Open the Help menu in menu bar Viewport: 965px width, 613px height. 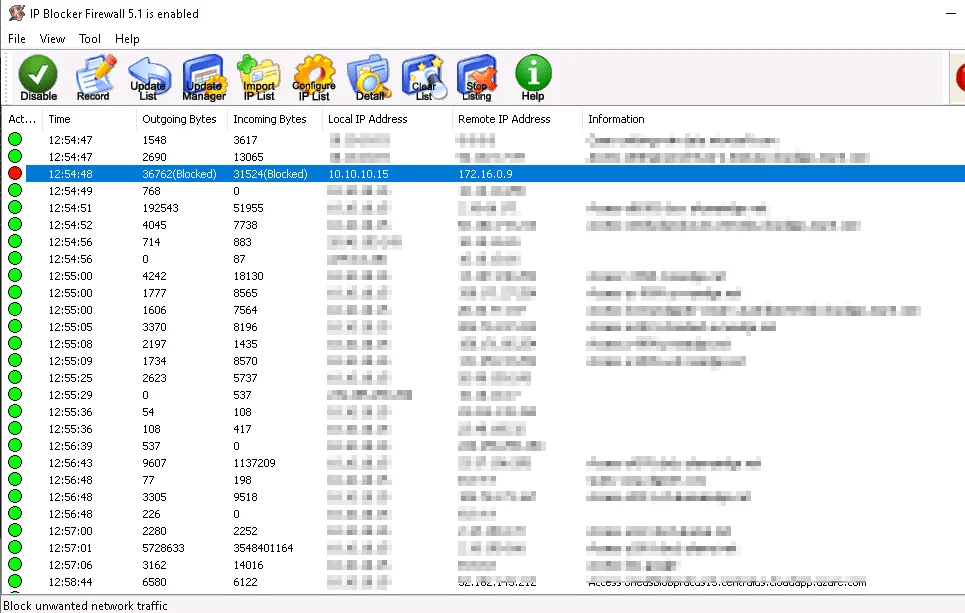coord(127,39)
